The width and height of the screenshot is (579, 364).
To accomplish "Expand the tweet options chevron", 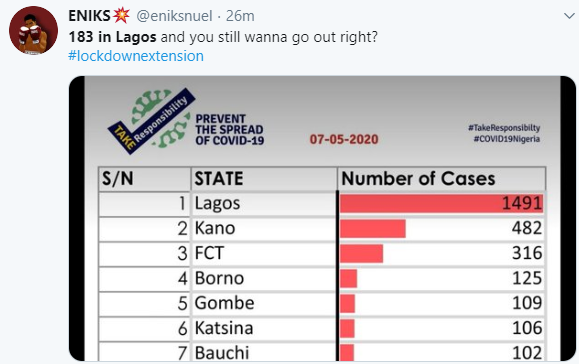I will 569,16.
